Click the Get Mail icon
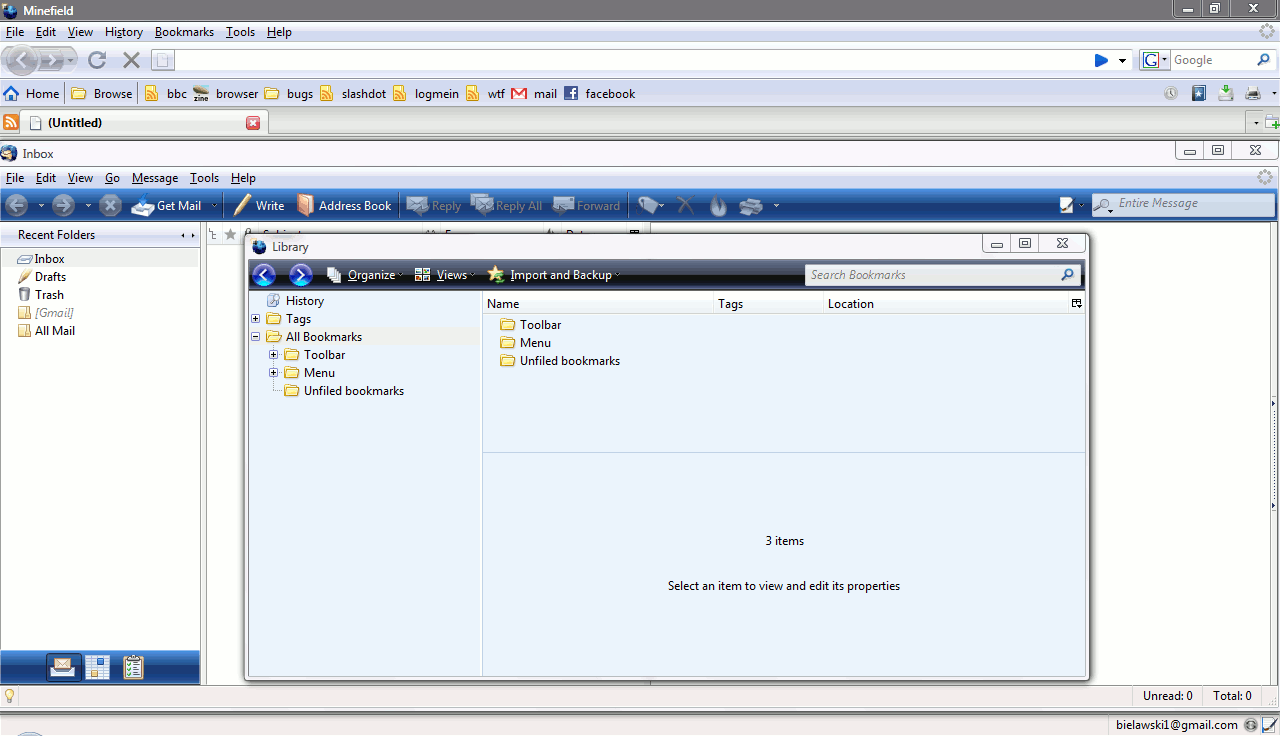Image resolution: width=1280 pixels, height=736 pixels. click(163, 205)
